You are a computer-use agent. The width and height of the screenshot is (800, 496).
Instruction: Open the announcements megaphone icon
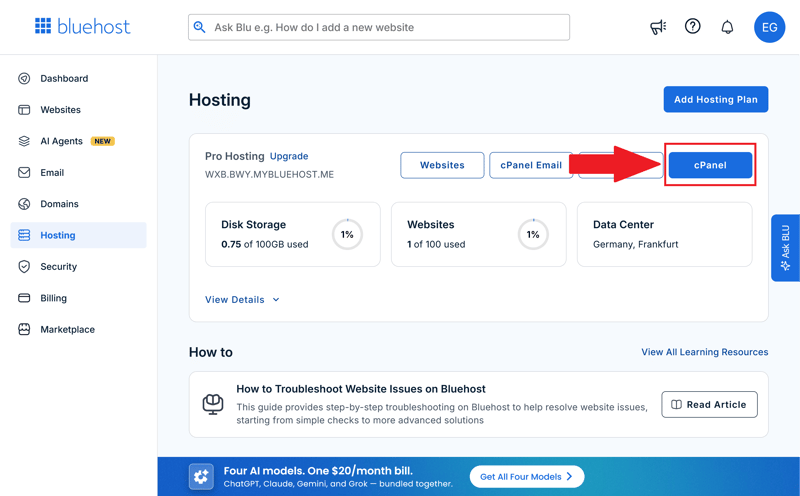pyautogui.click(x=658, y=27)
